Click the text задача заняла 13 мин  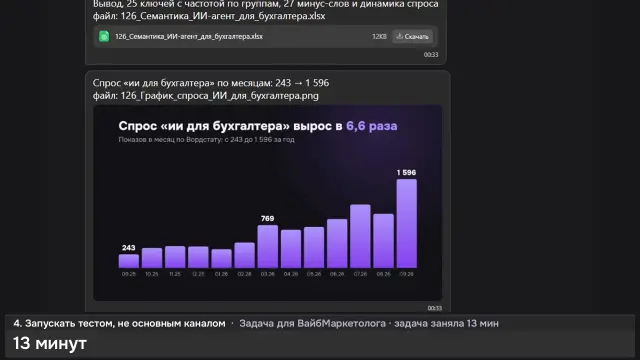[447, 323]
